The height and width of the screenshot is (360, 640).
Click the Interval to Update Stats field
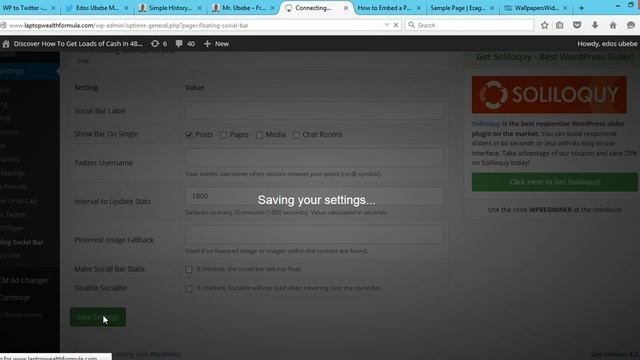coord(314,196)
